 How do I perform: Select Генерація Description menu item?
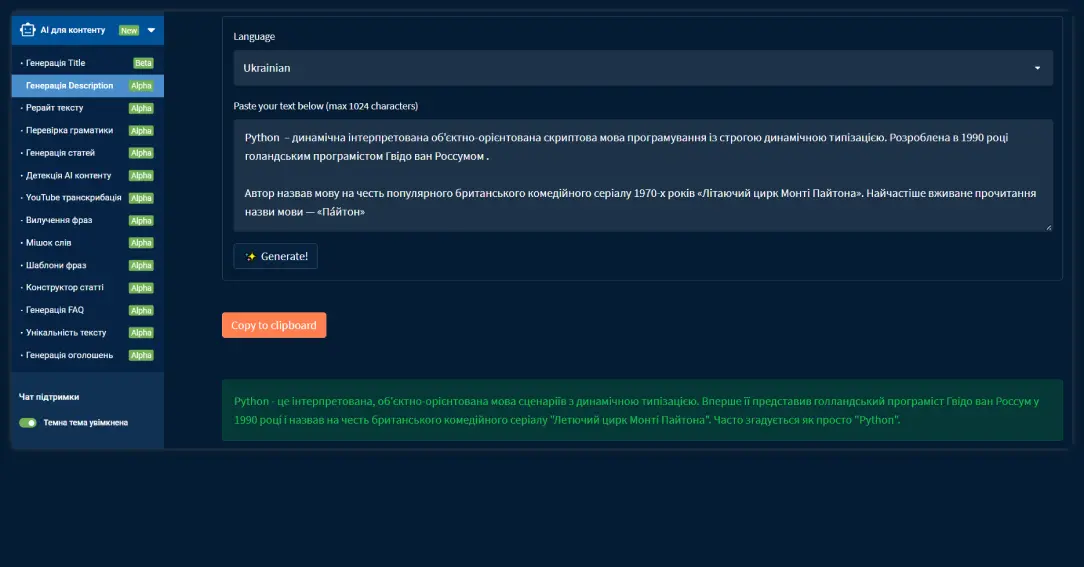coord(88,86)
